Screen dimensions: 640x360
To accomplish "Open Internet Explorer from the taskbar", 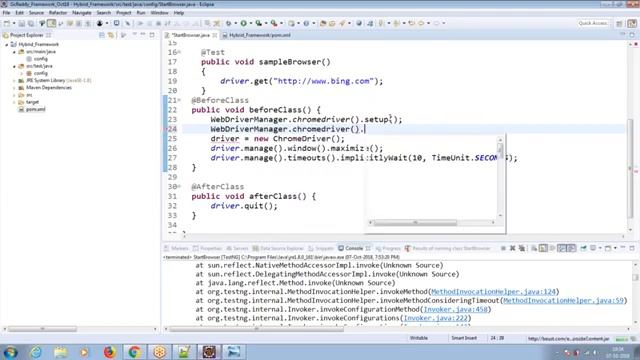I will pyautogui.click(x=36, y=352).
